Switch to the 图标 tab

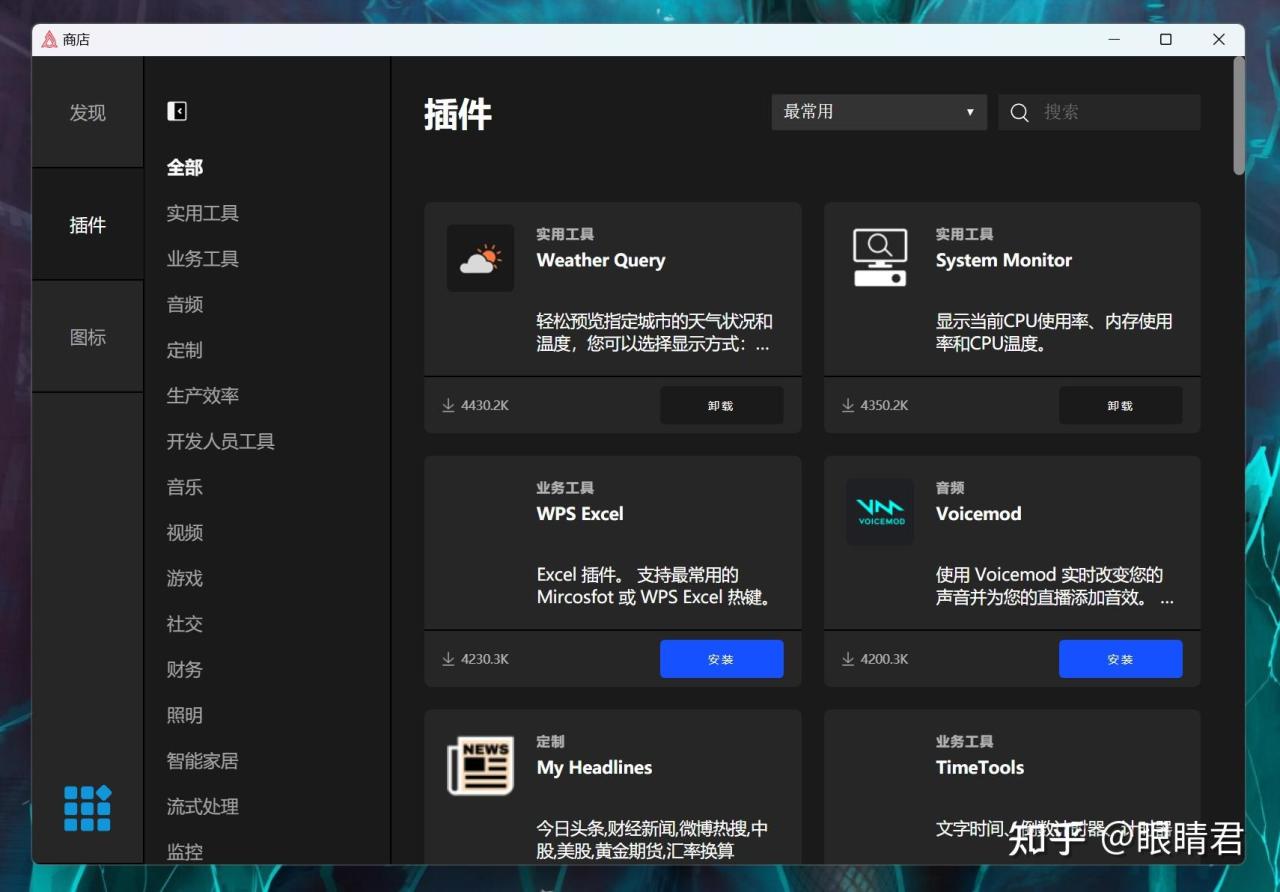88,337
